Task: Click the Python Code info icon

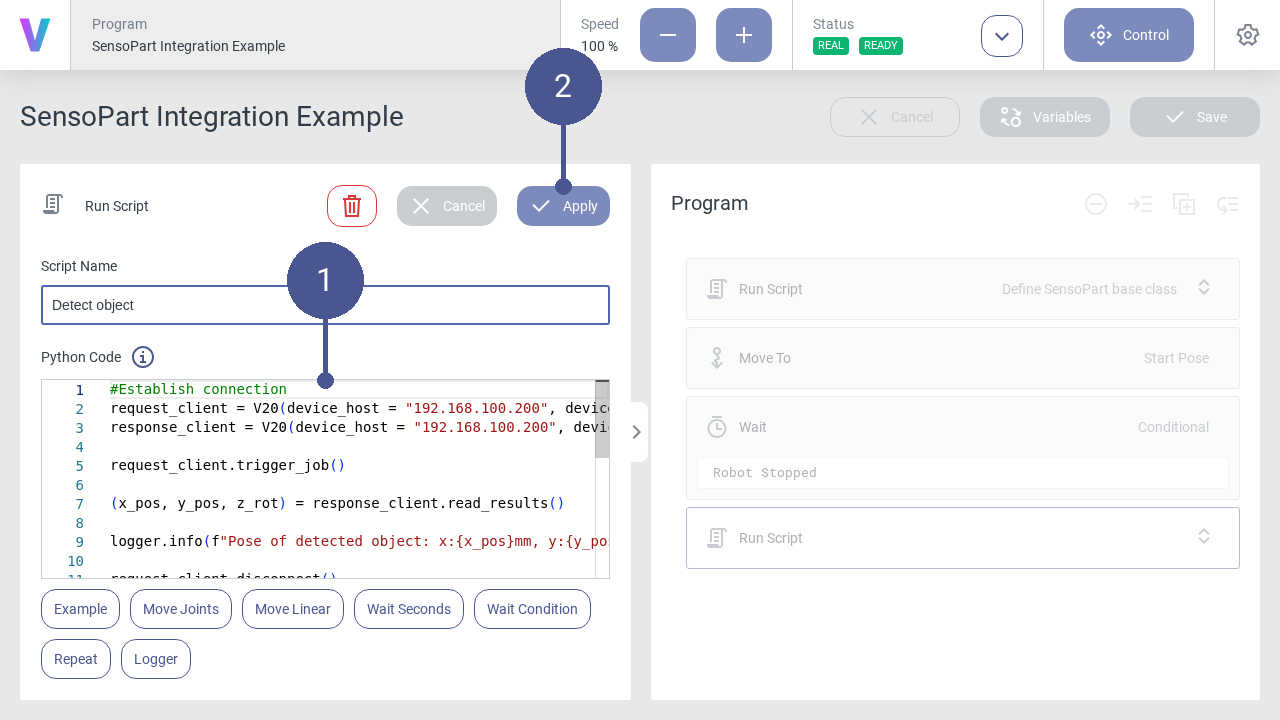Action: pos(143,357)
